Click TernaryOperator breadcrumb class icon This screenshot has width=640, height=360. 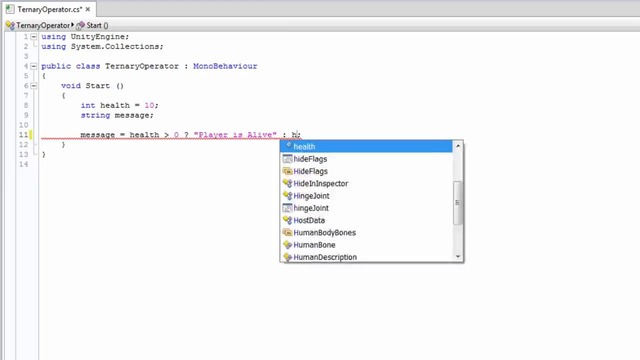point(10,25)
